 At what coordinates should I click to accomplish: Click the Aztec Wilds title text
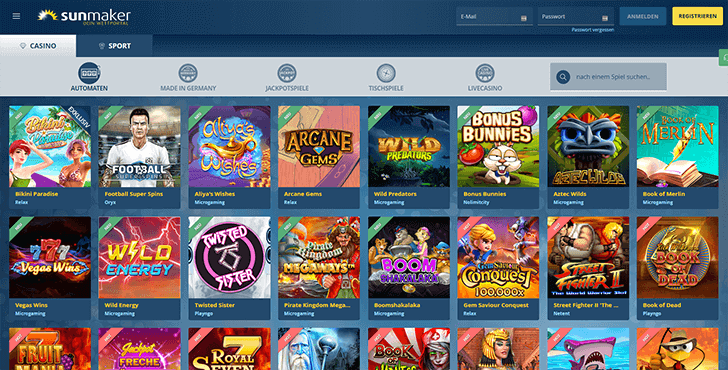coord(570,194)
